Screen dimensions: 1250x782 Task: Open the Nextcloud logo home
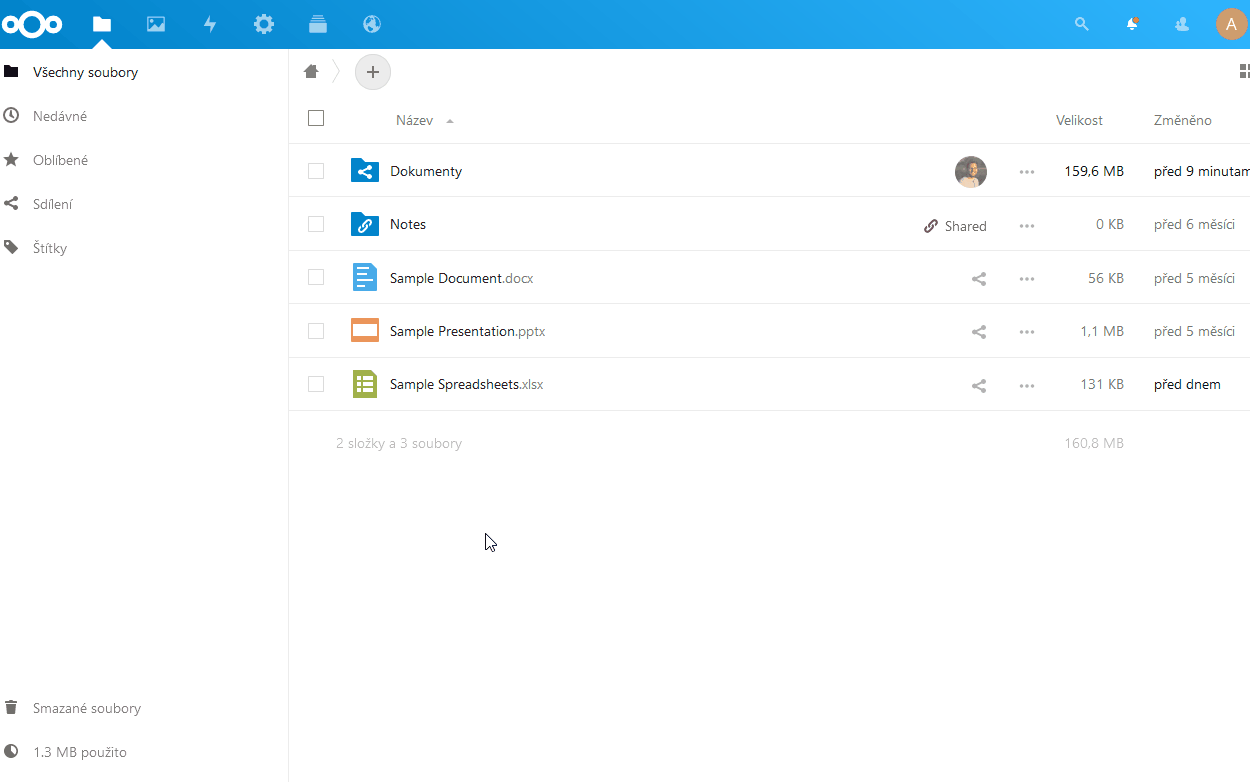[32, 24]
